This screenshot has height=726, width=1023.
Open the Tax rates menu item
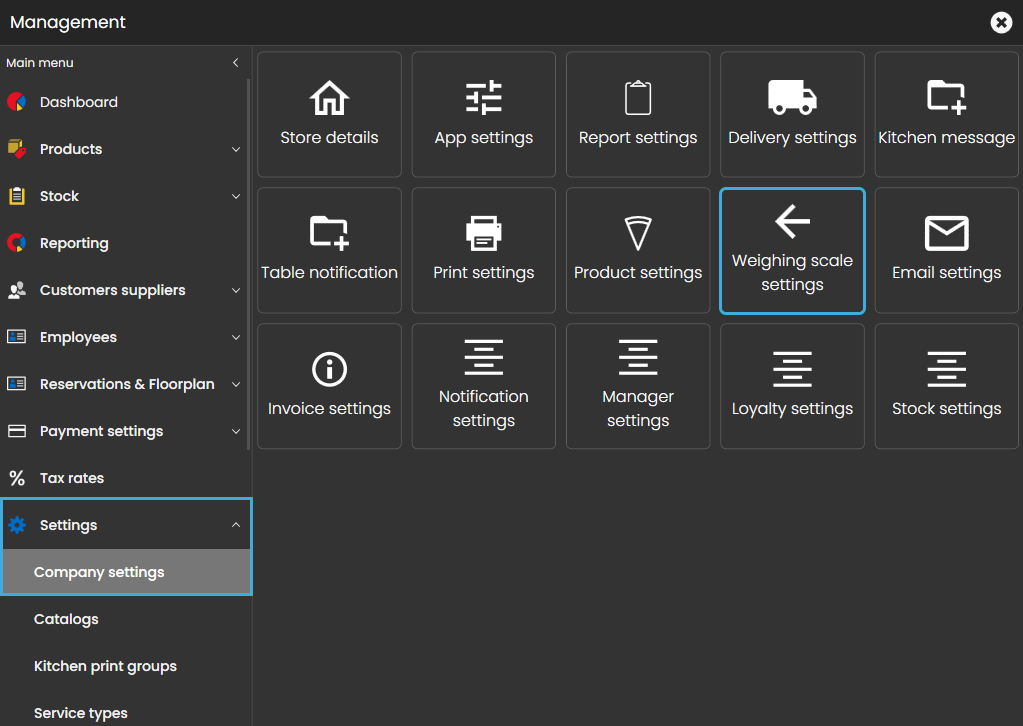pos(72,478)
